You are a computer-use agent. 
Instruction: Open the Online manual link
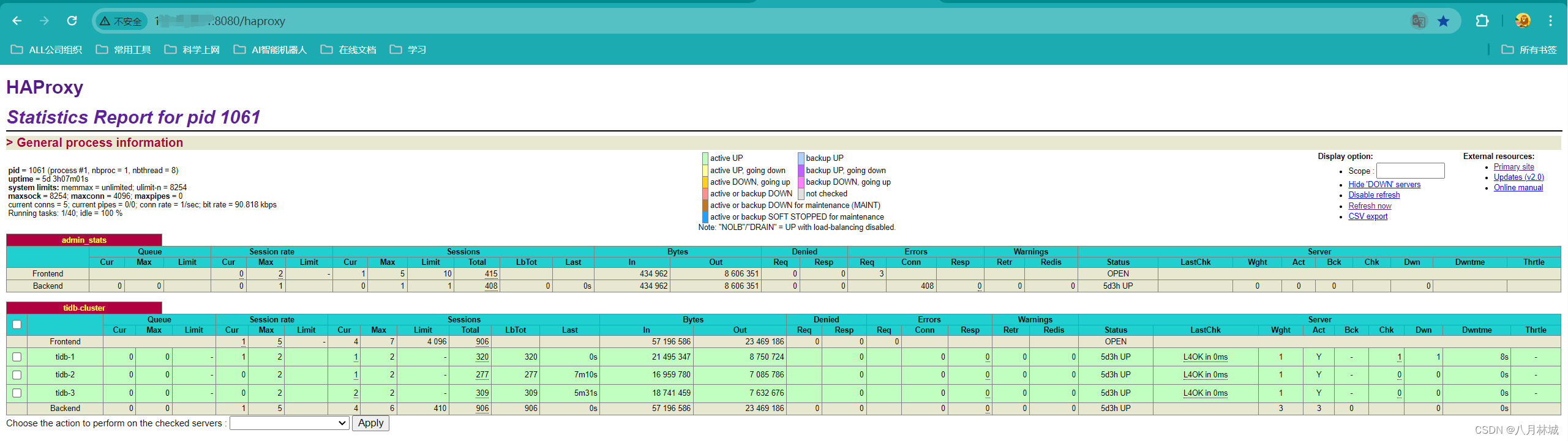(1518, 187)
